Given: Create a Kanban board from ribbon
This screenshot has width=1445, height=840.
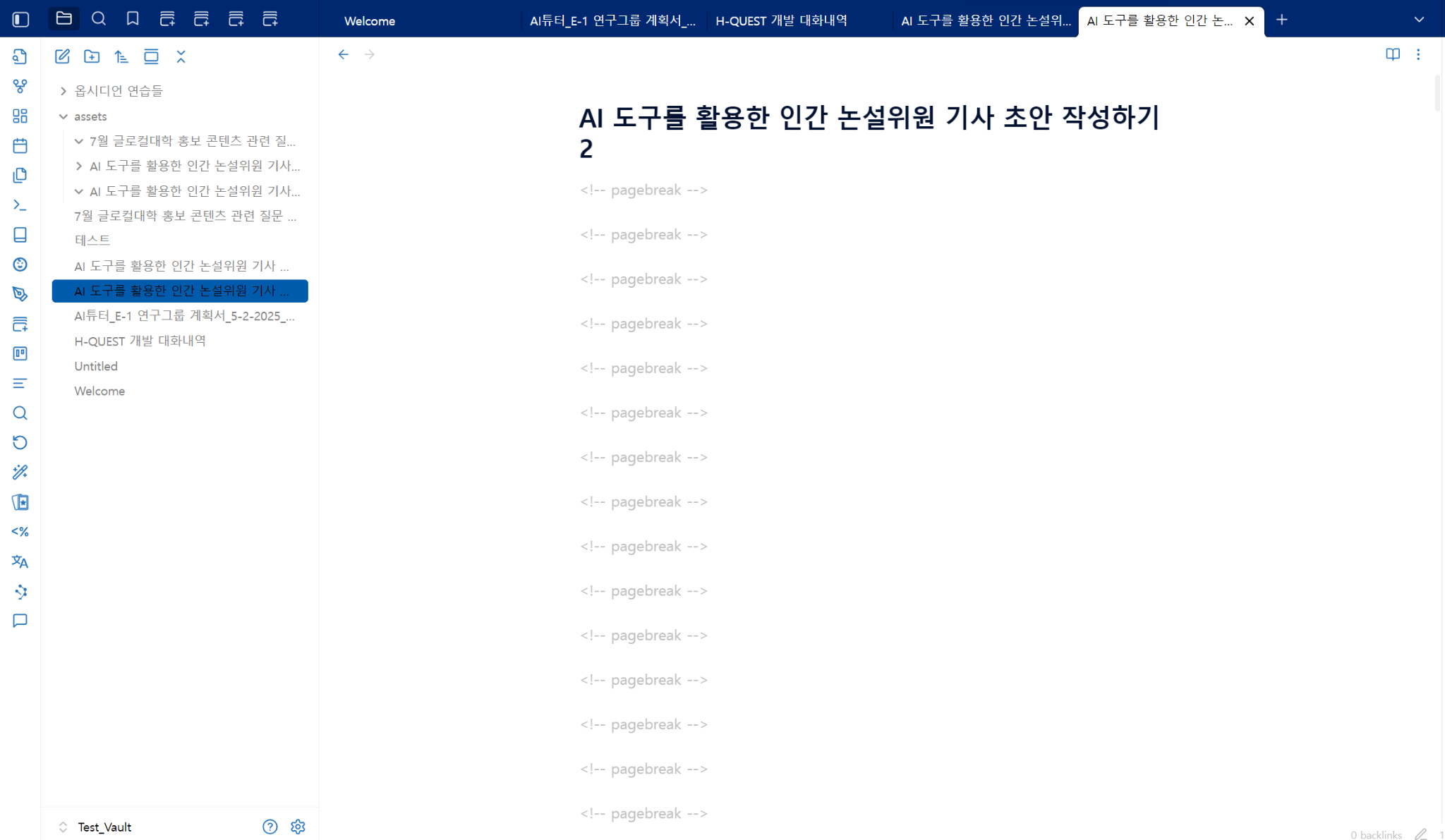Looking at the screenshot, I should (20, 354).
